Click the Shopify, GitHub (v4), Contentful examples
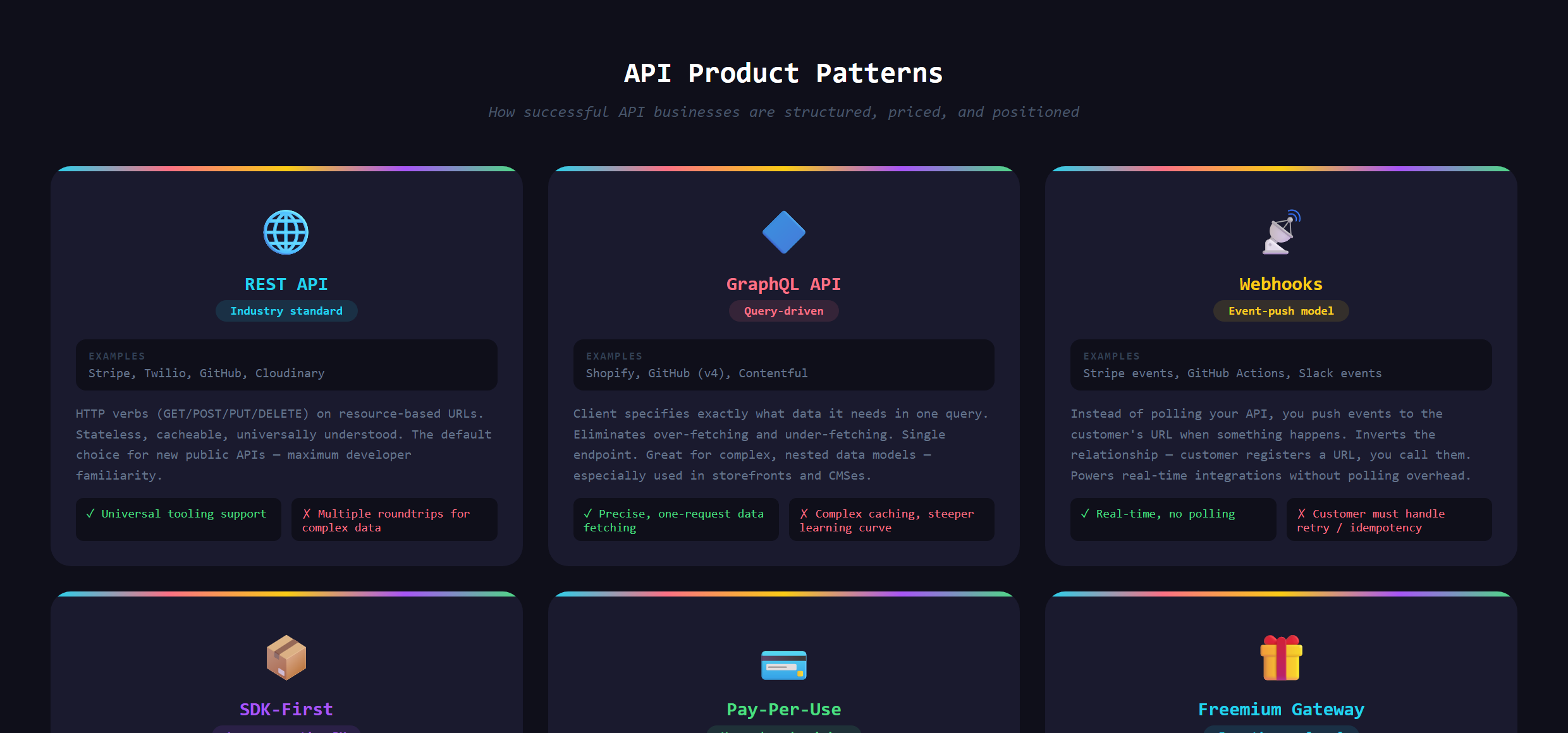1568x733 pixels. point(697,373)
